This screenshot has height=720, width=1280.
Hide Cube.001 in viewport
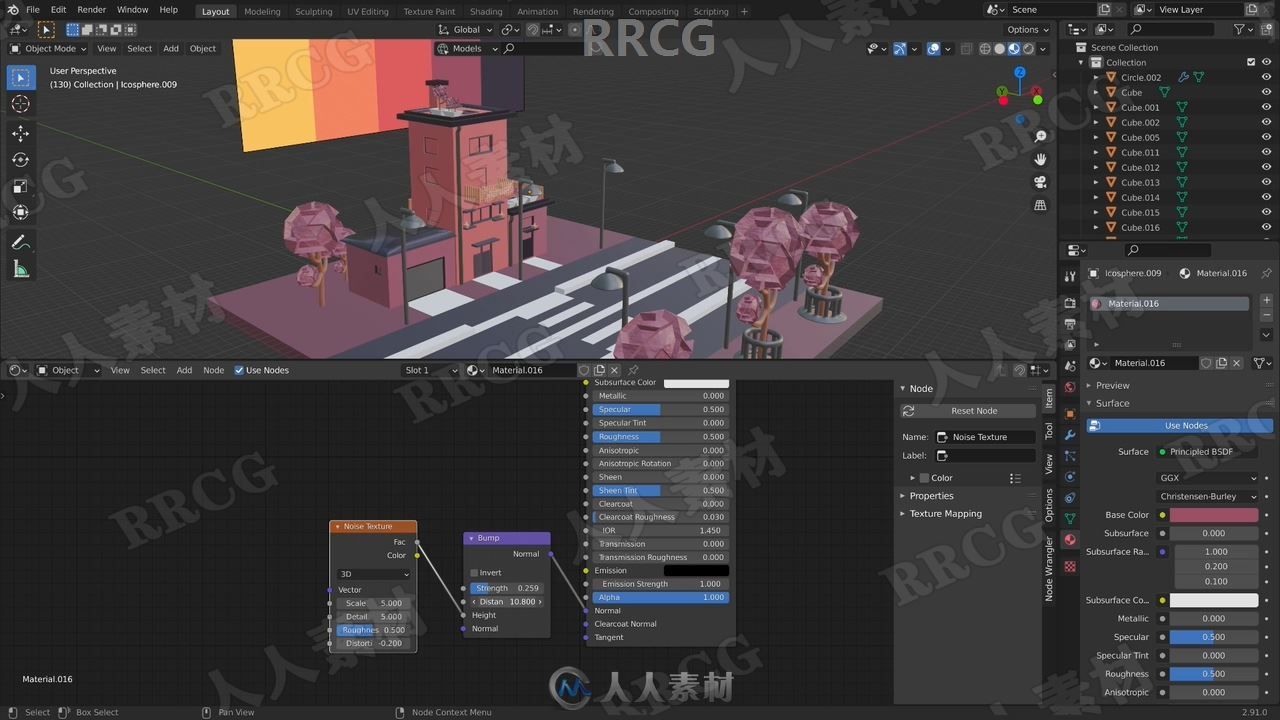(x=1266, y=107)
